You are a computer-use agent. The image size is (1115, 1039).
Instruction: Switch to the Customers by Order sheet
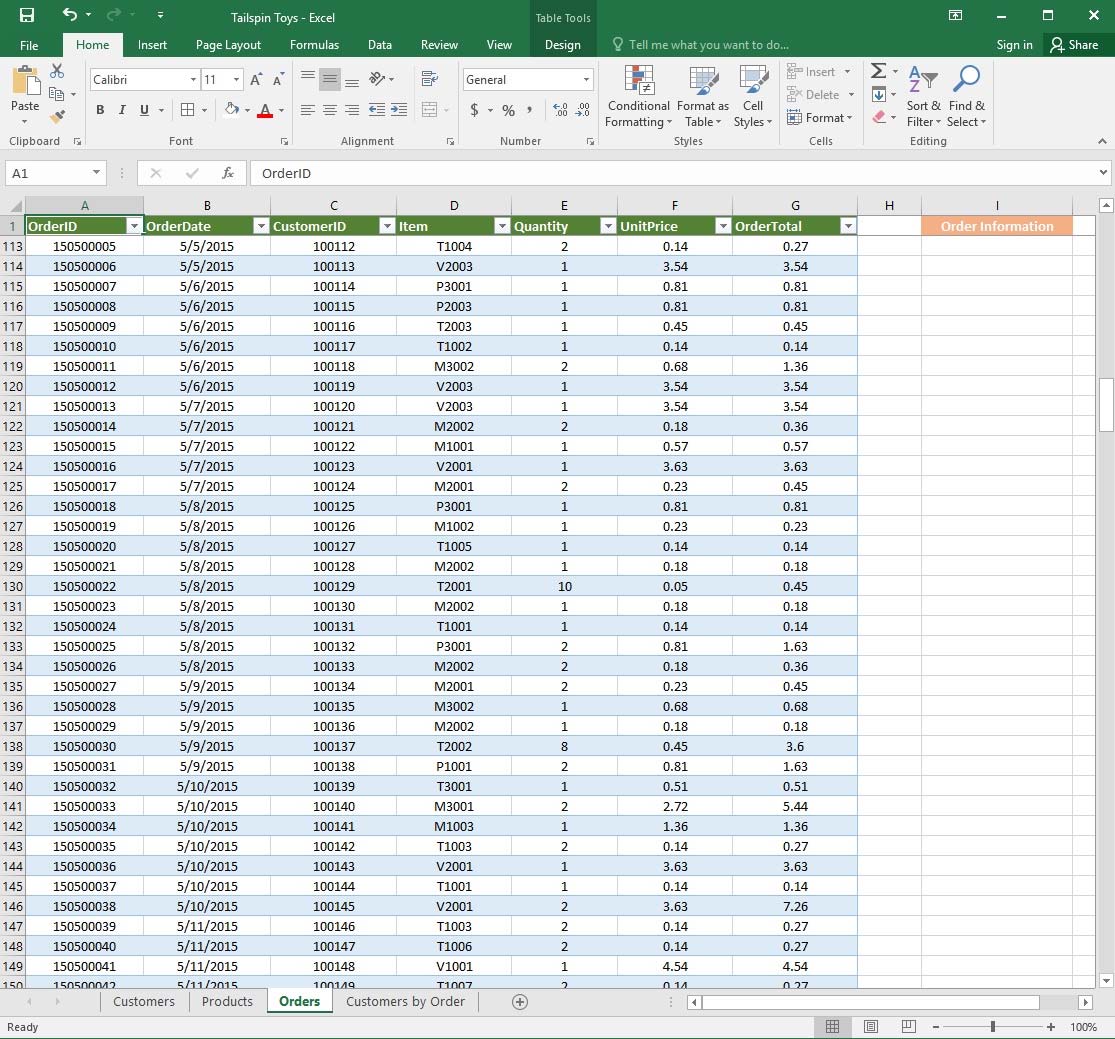click(405, 1002)
